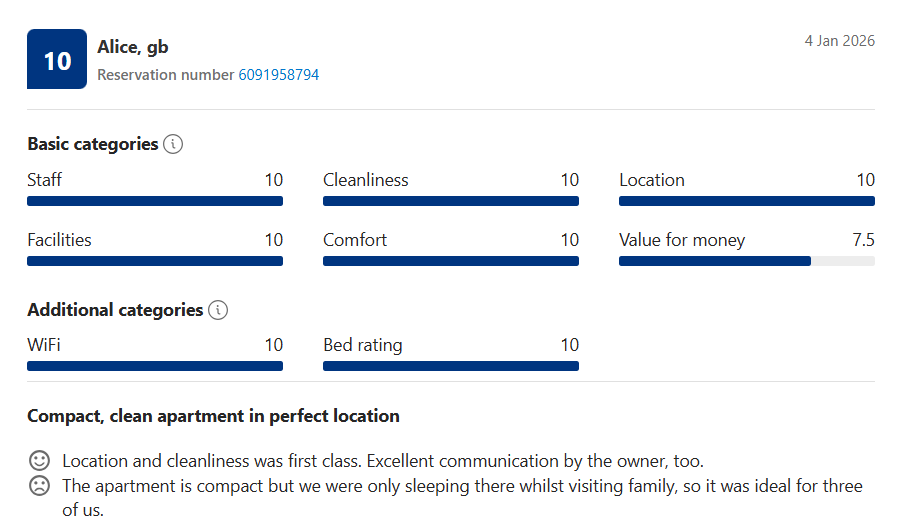903x532 pixels.
Task: Click the Staff rating bar
Action: click(155, 201)
